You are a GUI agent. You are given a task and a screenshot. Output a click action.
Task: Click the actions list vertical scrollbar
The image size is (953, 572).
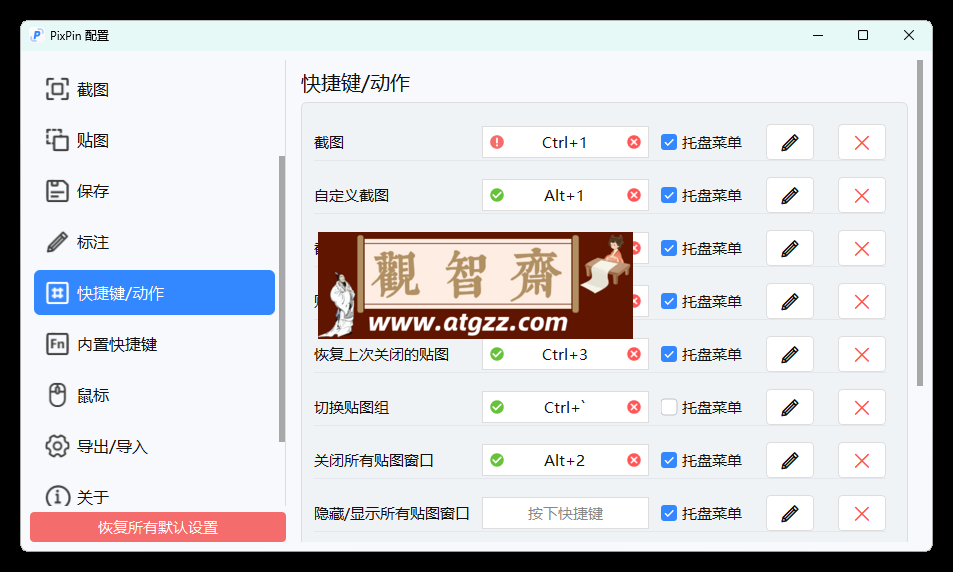pyautogui.click(x=920, y=222)
